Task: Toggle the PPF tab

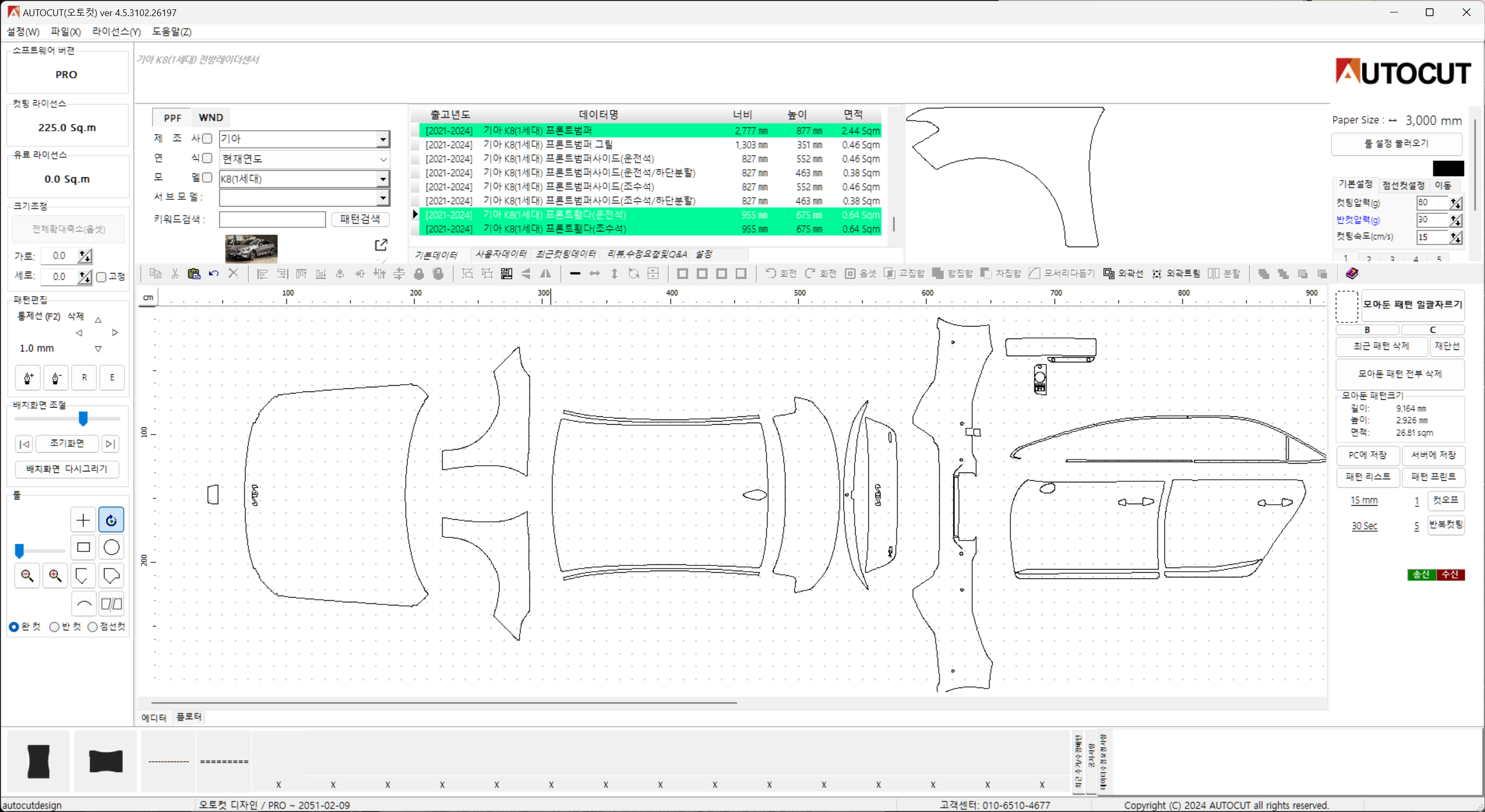Action: [x=172, y=117]
